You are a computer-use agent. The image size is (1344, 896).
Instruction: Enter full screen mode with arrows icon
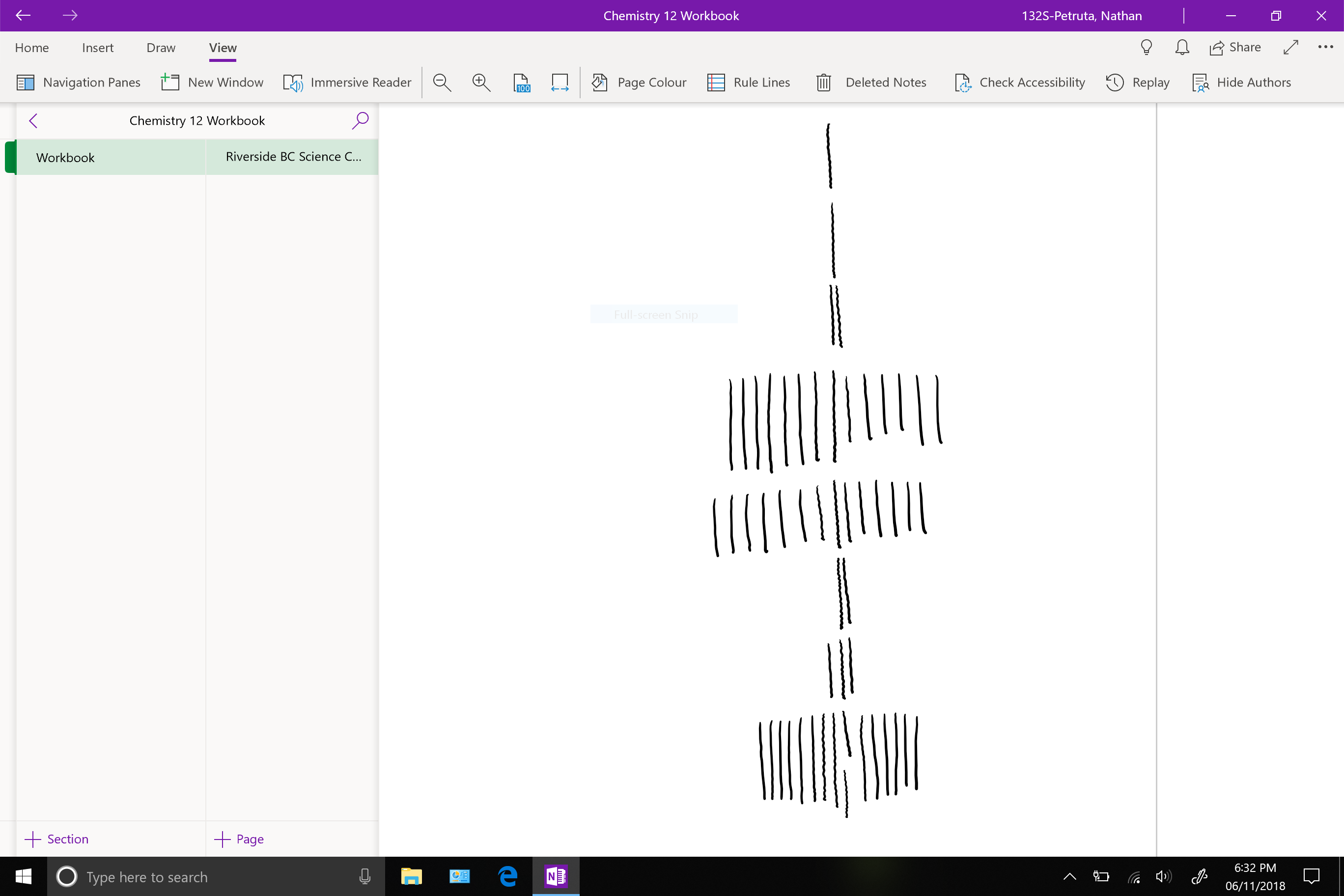point(1290,48)
